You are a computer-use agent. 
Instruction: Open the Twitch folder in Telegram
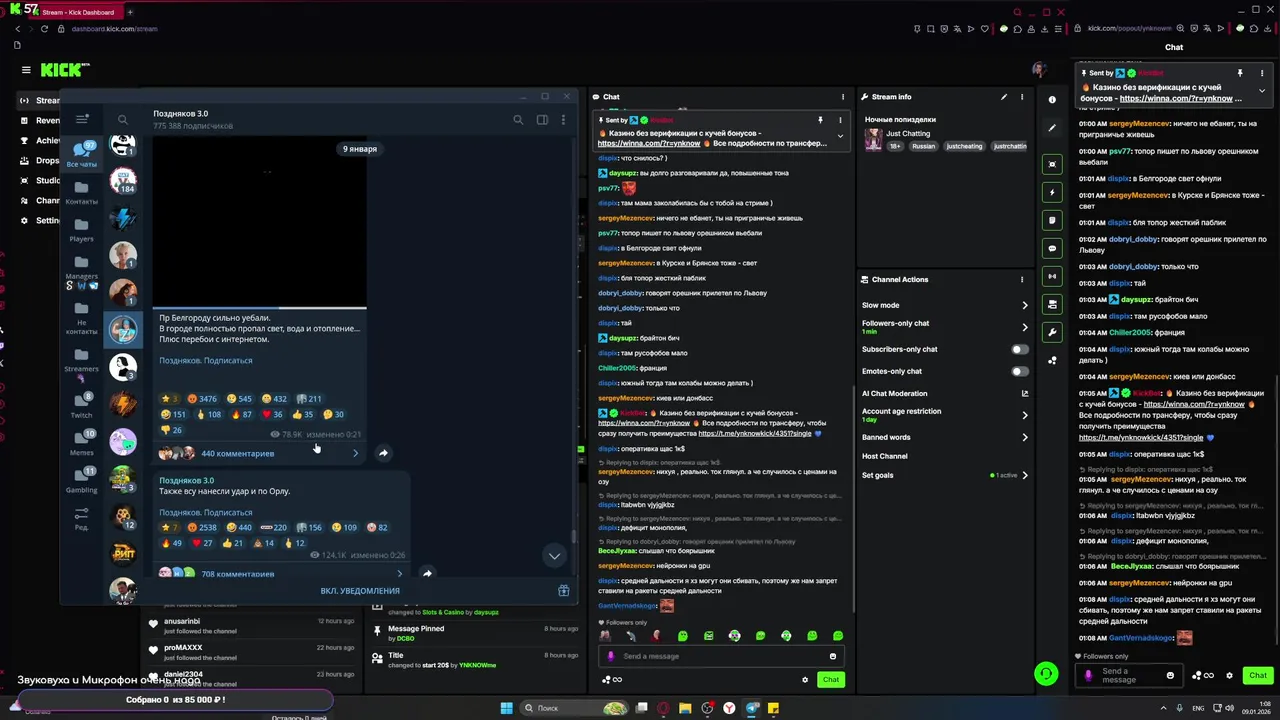[82, 405]
